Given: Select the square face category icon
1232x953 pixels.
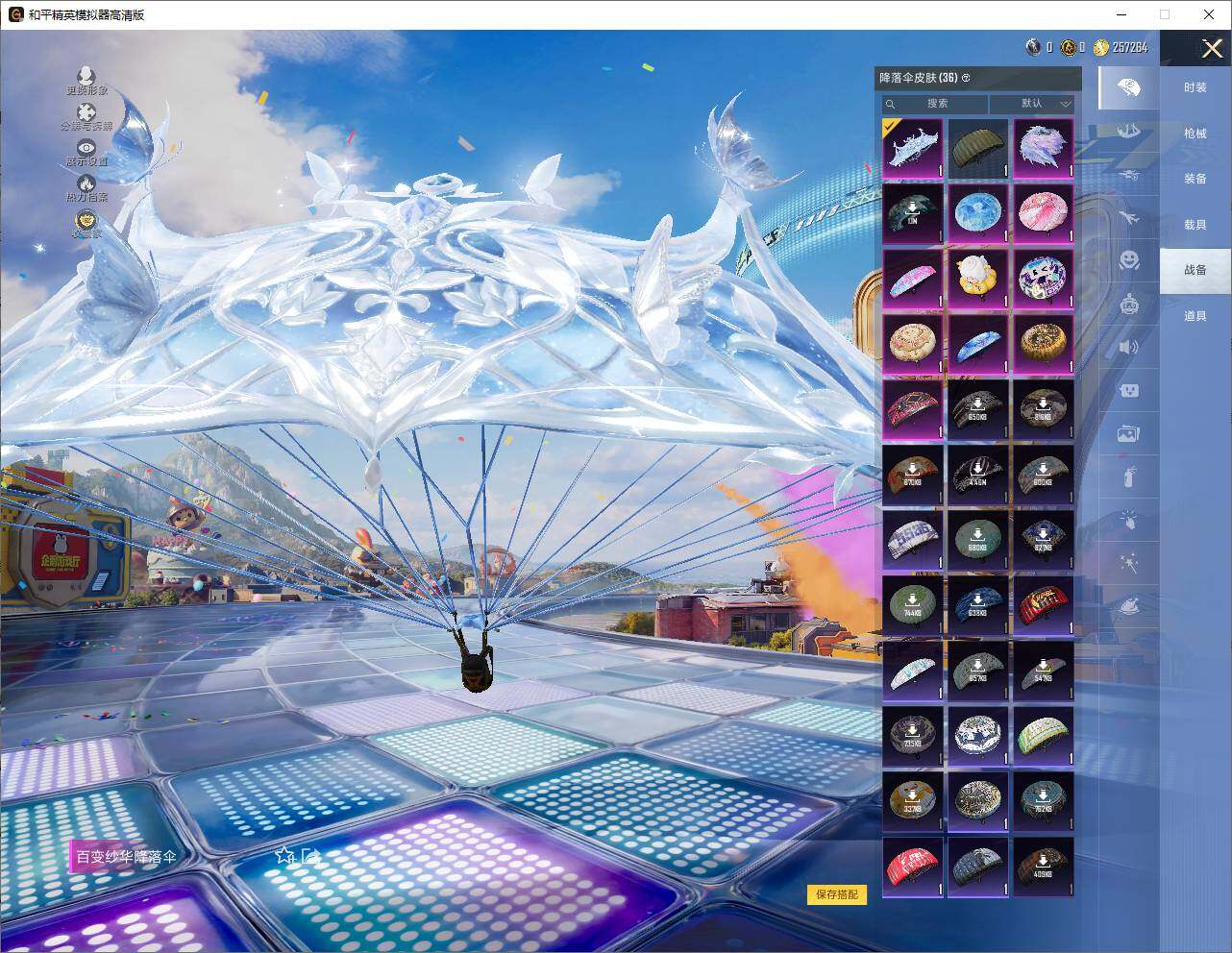Looking at the screenshot, I should point(1129,390).
